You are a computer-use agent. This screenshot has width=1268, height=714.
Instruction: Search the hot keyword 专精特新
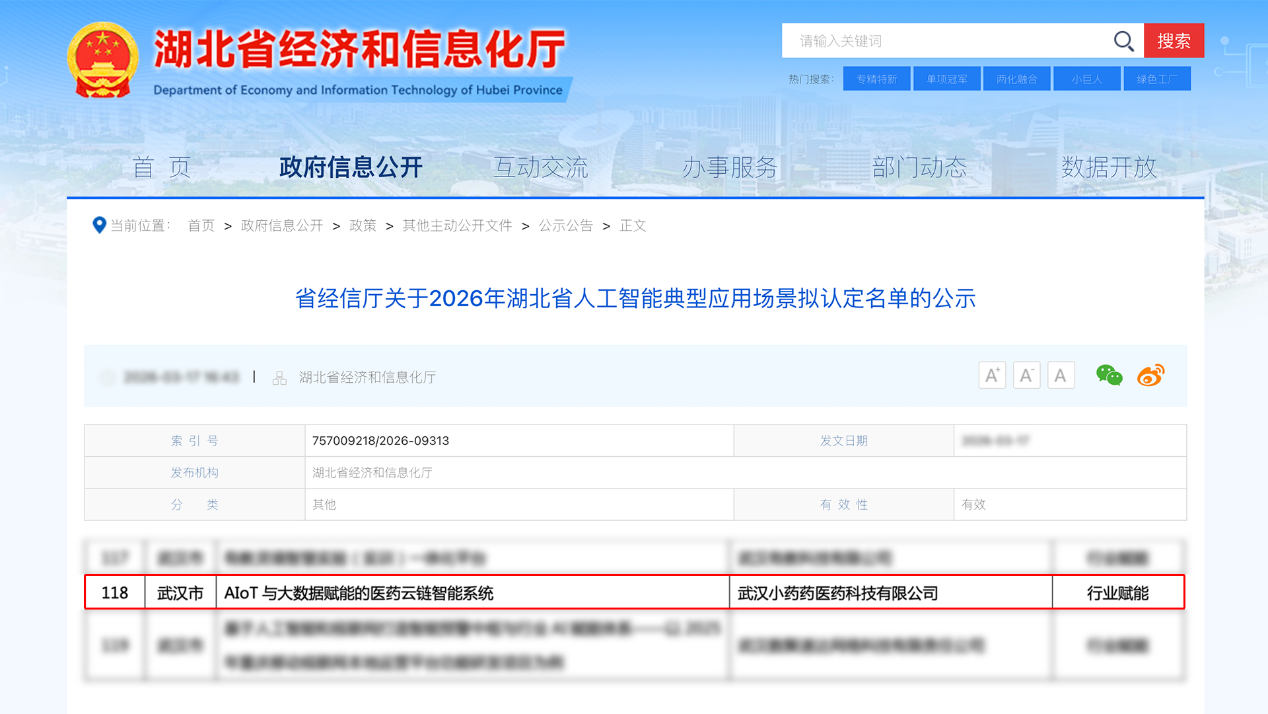tap(877, 78)
